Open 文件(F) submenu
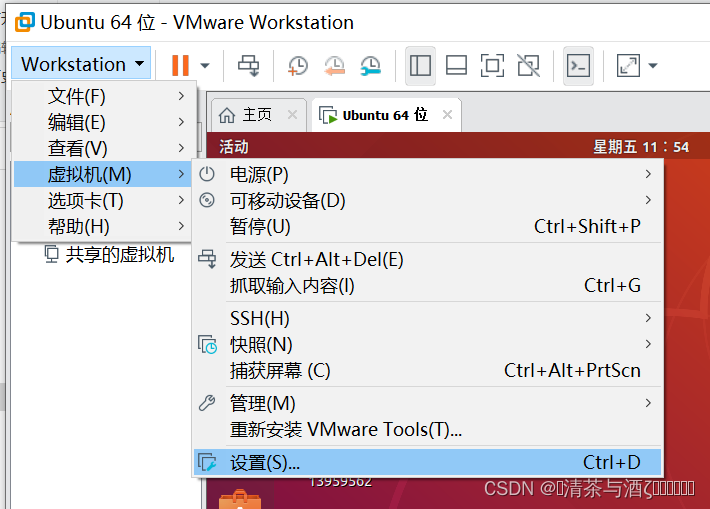Screen dimensions: 710x509 pyautogui.click(x=105, y=96)
